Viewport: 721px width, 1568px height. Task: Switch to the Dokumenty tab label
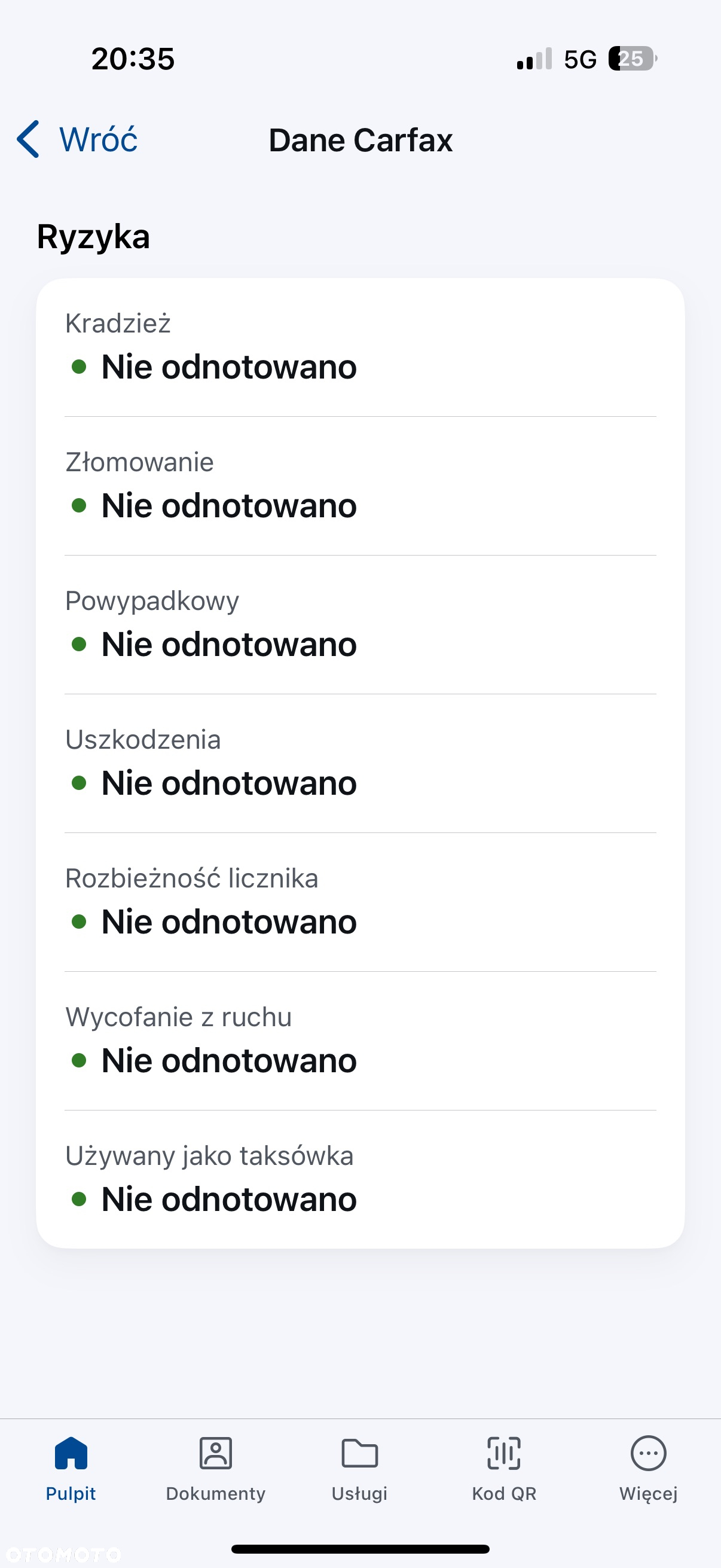(x=216, y=1494)
